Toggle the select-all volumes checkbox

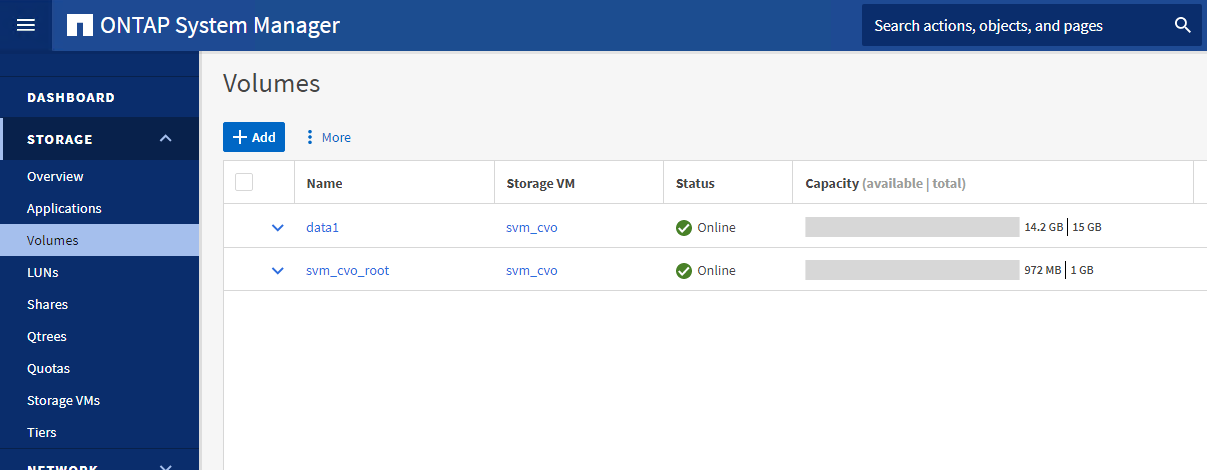[x=244, y=182]
